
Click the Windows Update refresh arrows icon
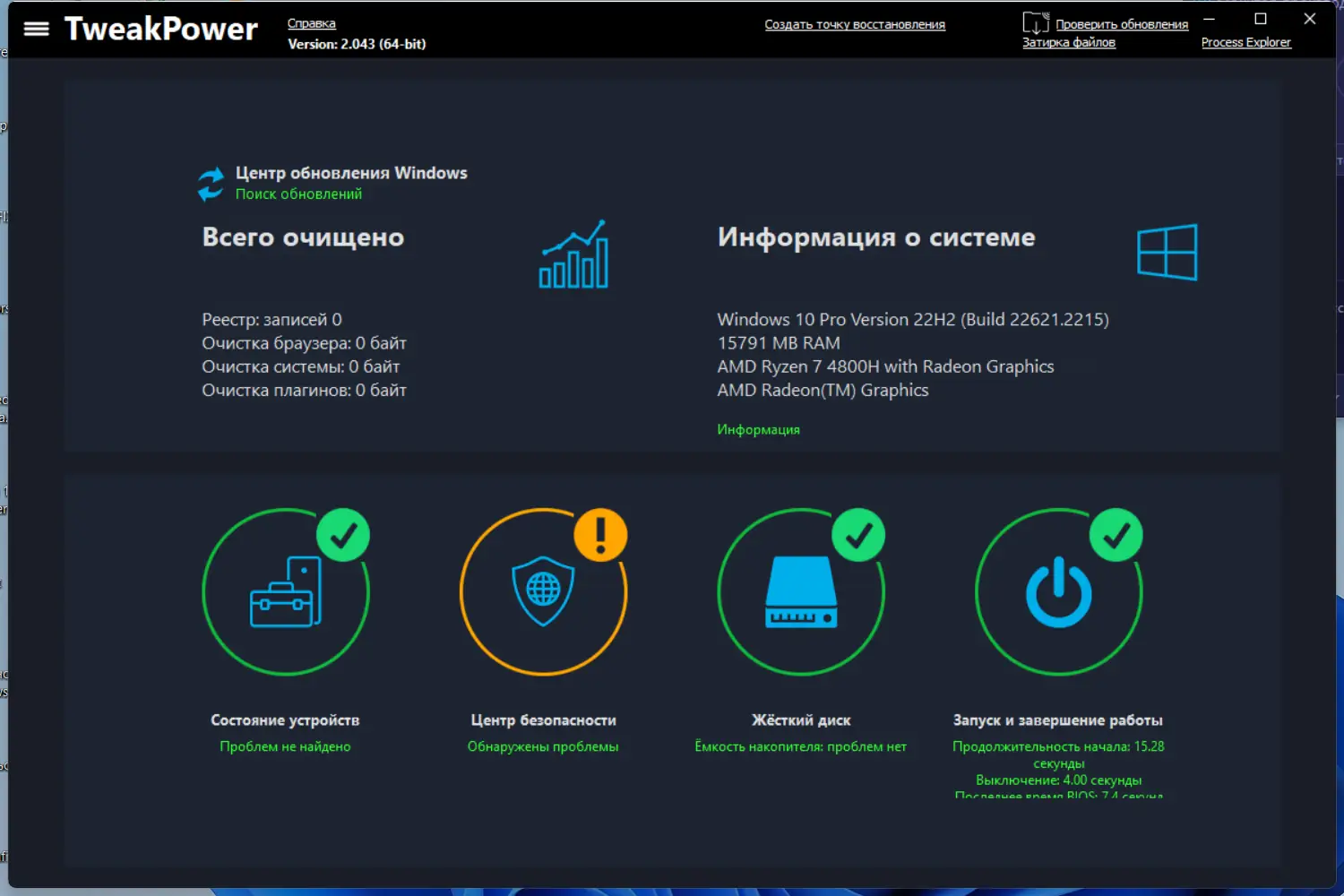point(211,184)
